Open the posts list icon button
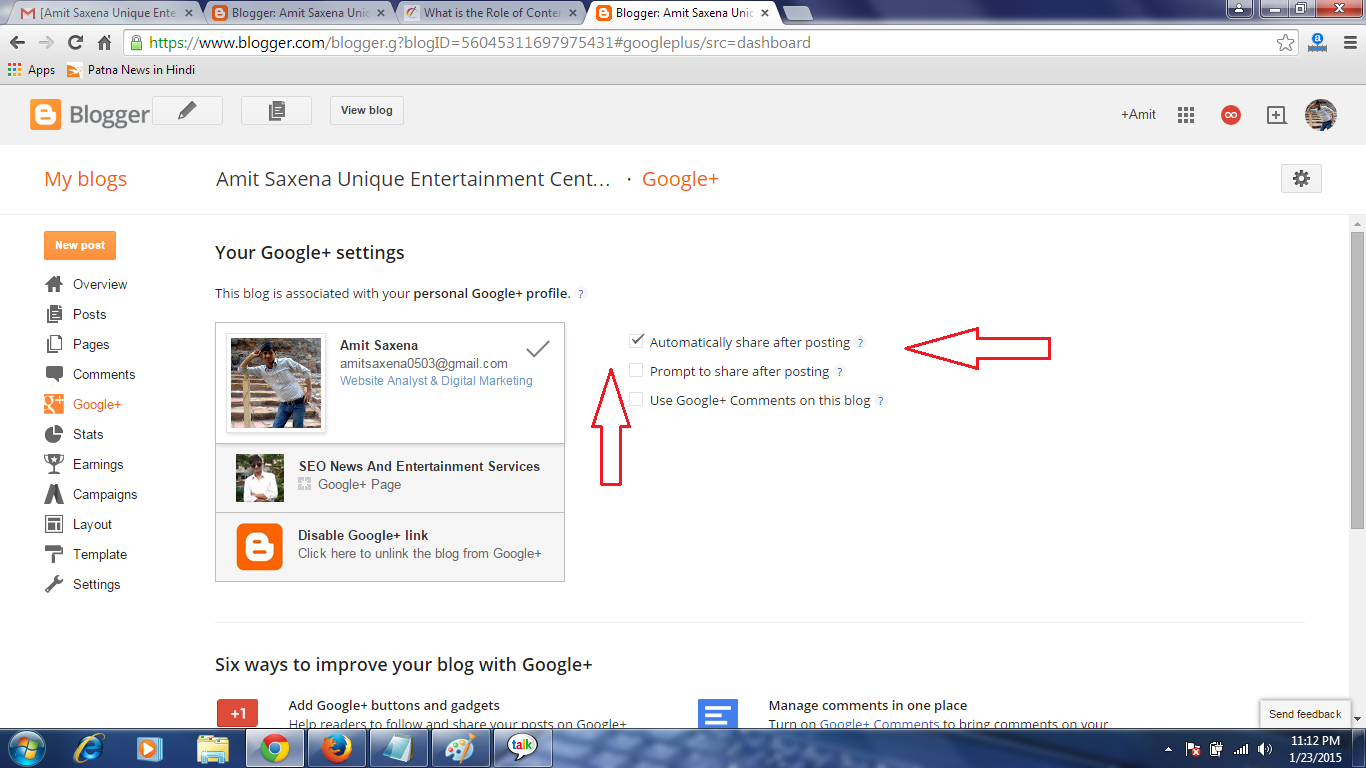The height and width of the screenshot is (768, 1366). pos(276,111)
